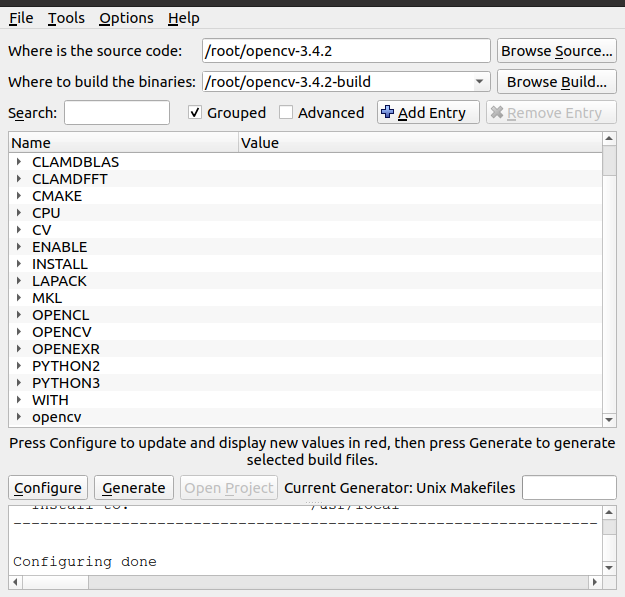The image size is (625, 597).
Task: Open the Options menu
Action: click(126, 18)
